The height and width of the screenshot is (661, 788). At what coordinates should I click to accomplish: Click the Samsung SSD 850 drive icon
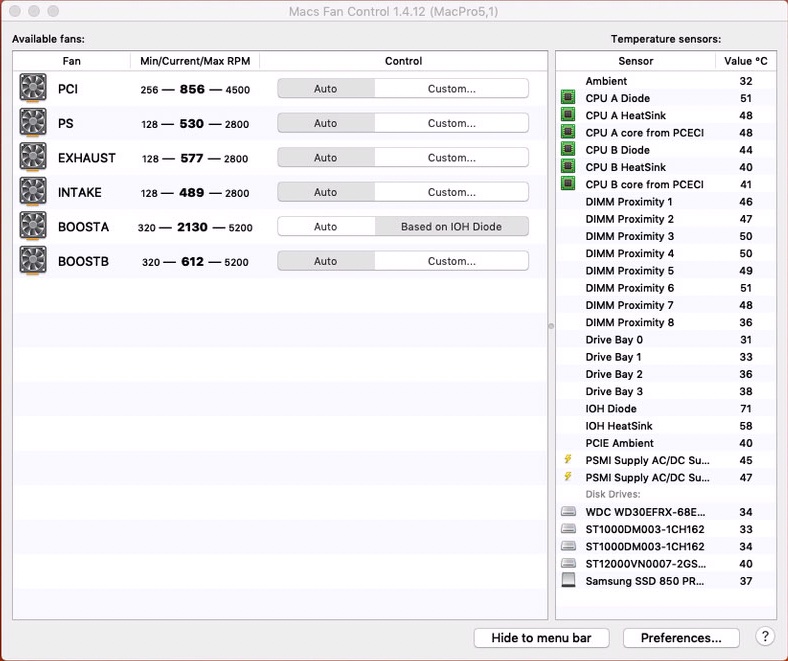click(x=568, y=580)
